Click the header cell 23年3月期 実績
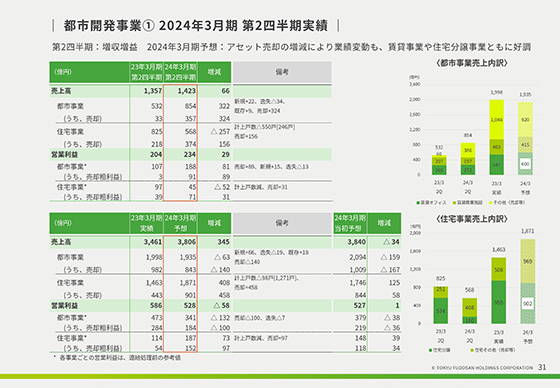 146,223
